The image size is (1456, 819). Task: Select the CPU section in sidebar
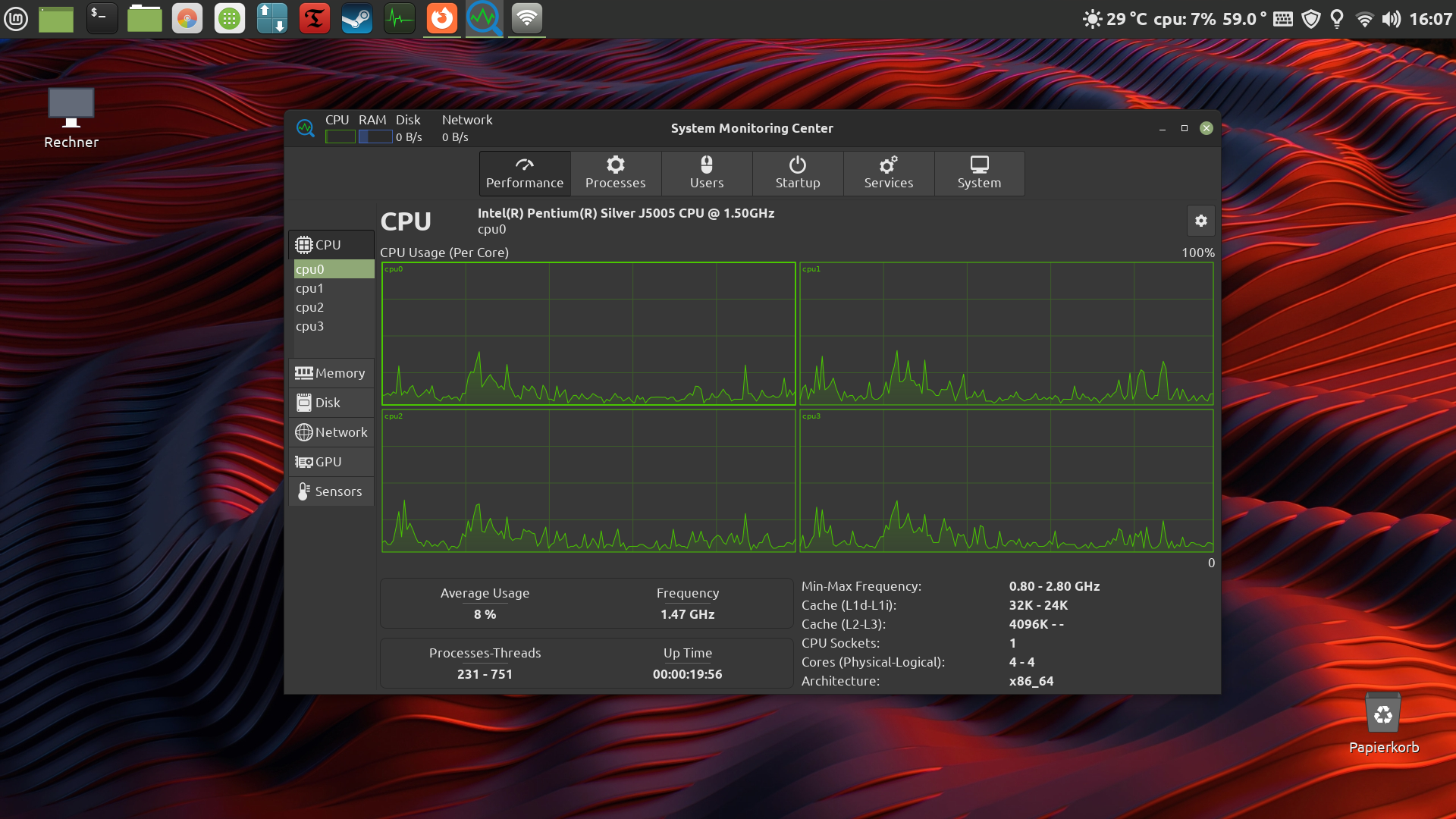tap(331, 245)
